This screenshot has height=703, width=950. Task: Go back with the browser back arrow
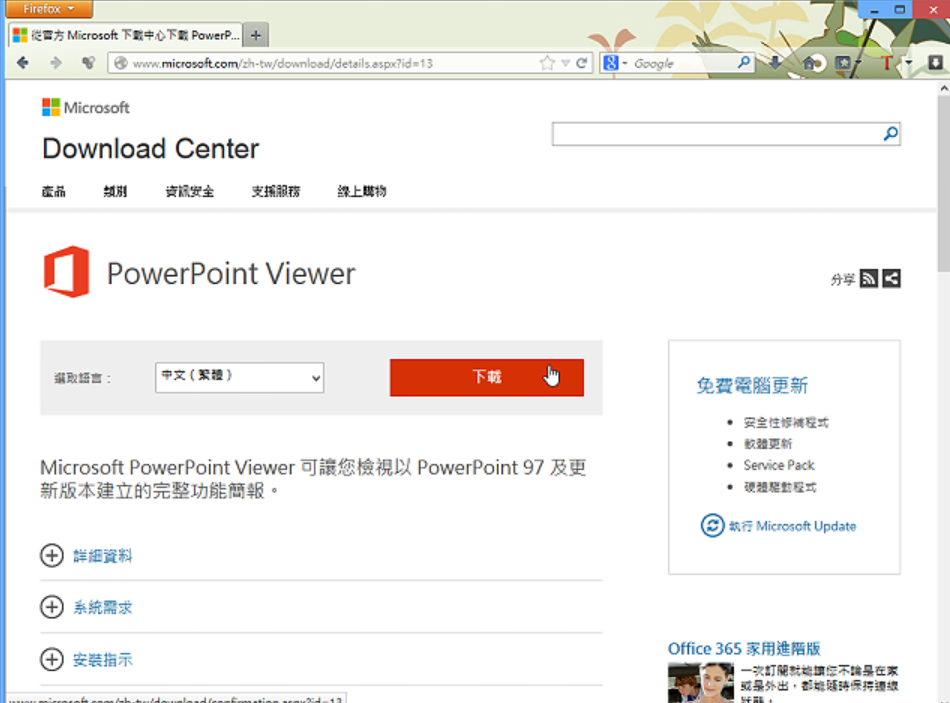[x=23, y=62]
